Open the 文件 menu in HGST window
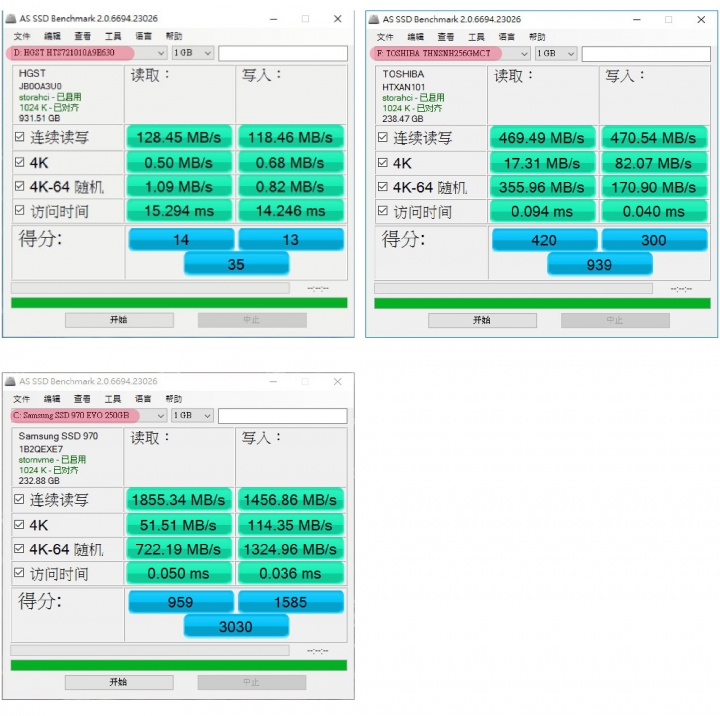Viewport: 720px width, 716px height. click(22, 36)
